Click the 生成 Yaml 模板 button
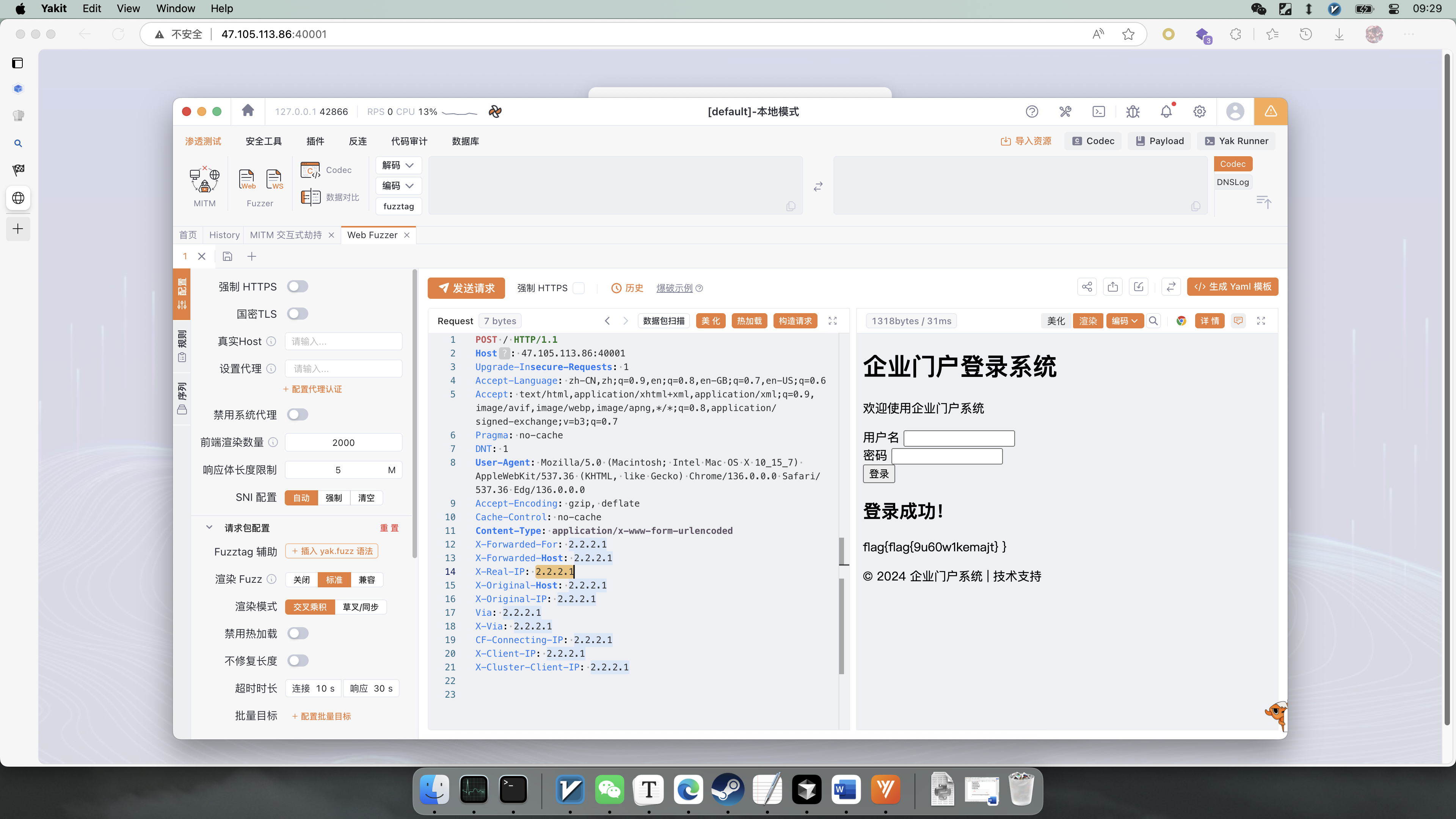The image size is (1456, 819). point(1233,287)
